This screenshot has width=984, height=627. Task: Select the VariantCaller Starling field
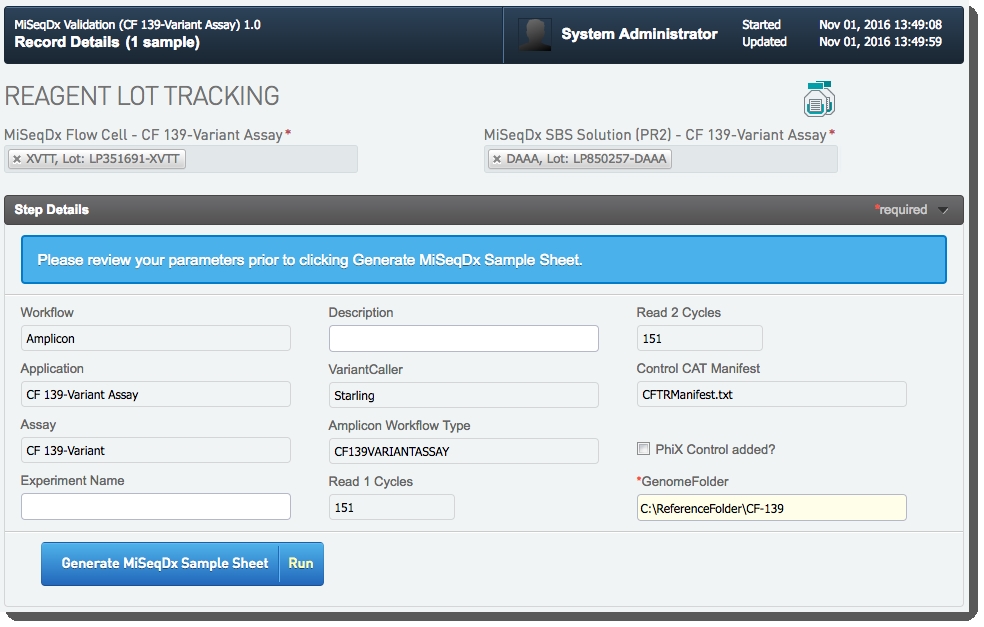tap(463, 395)
